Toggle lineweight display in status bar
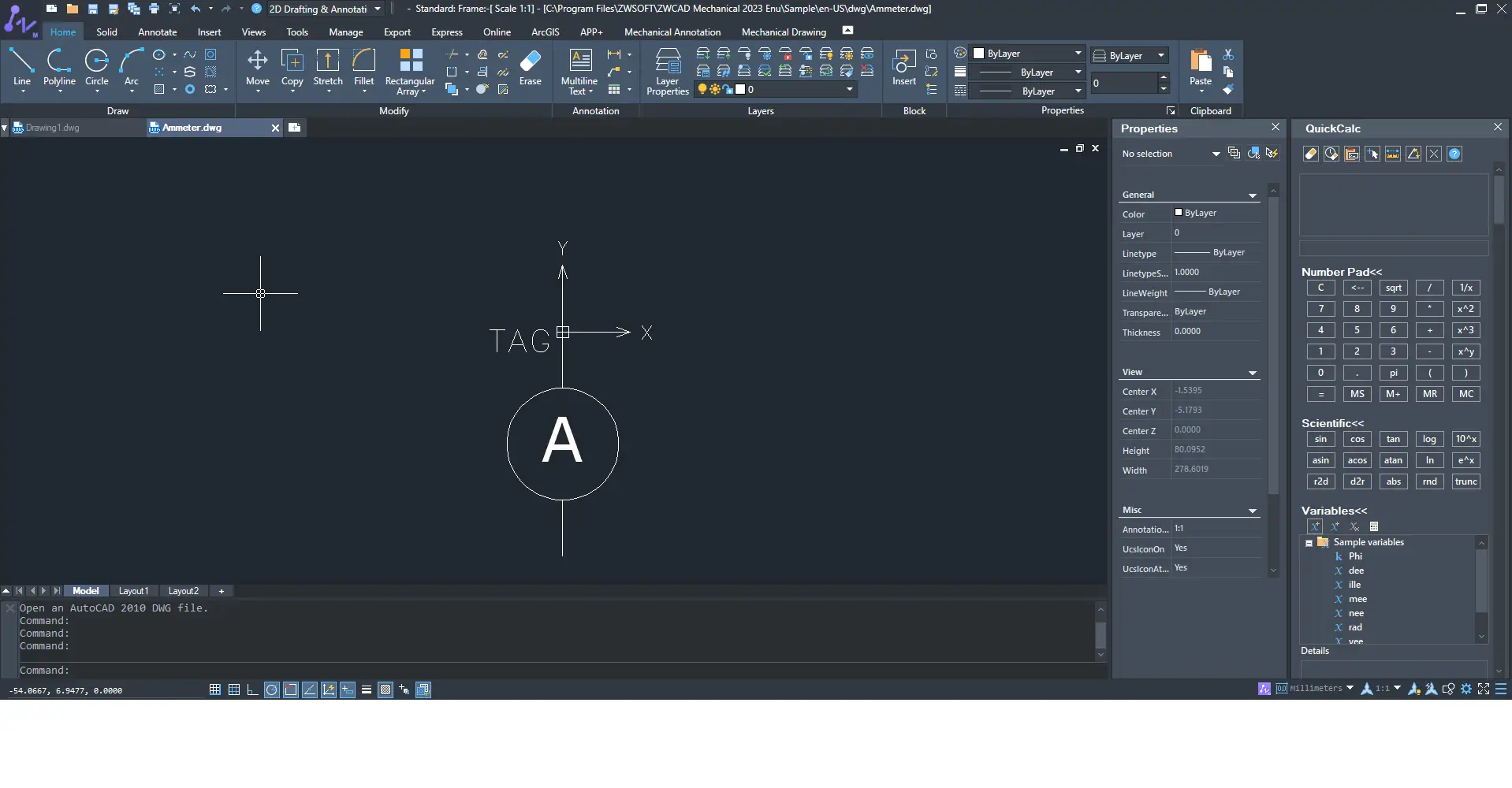Viewport: 1512px width, 788px height. 367,689
